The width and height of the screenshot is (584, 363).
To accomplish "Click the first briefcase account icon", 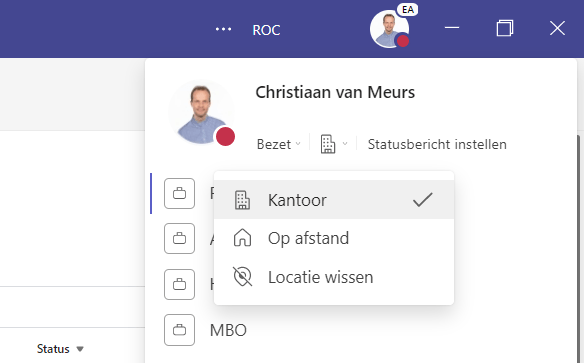I will coord(180,194).
